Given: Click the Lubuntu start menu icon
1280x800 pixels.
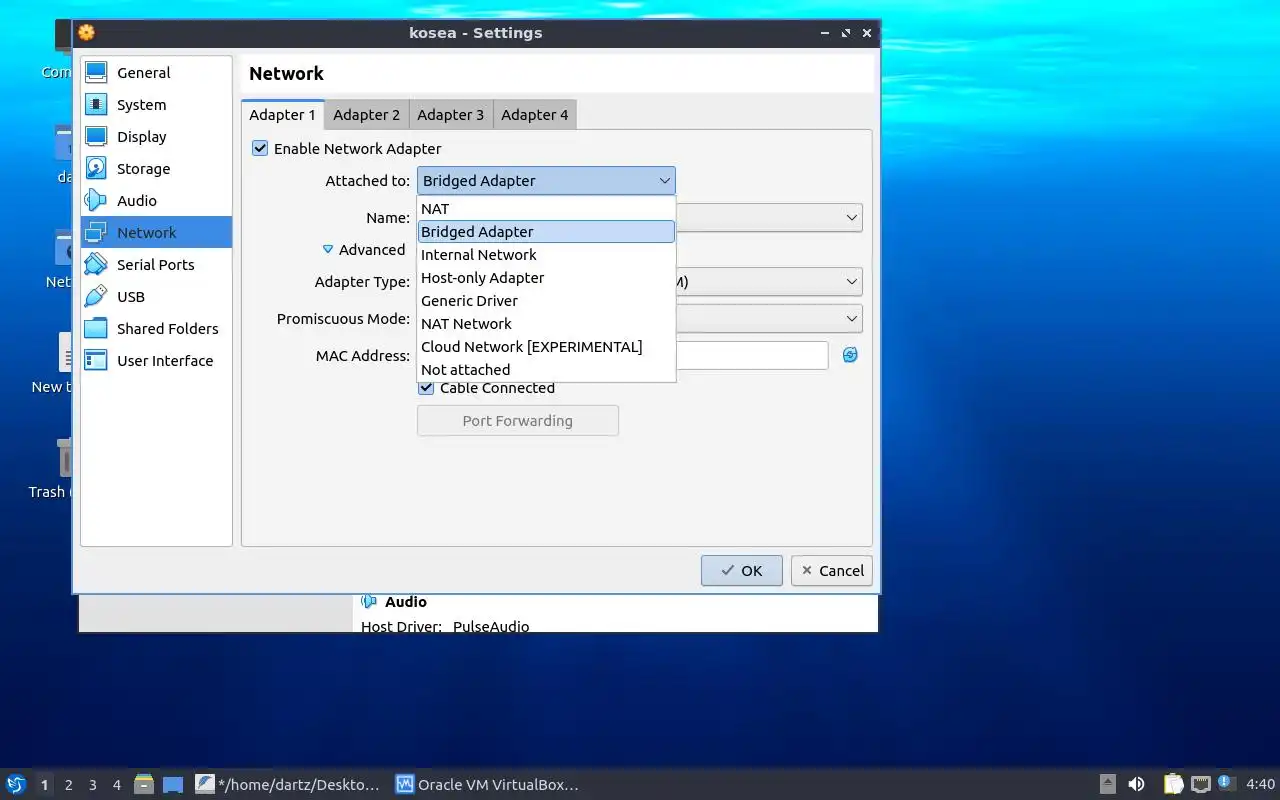Looking at the screenshot, I should click(x=15, y=784).
